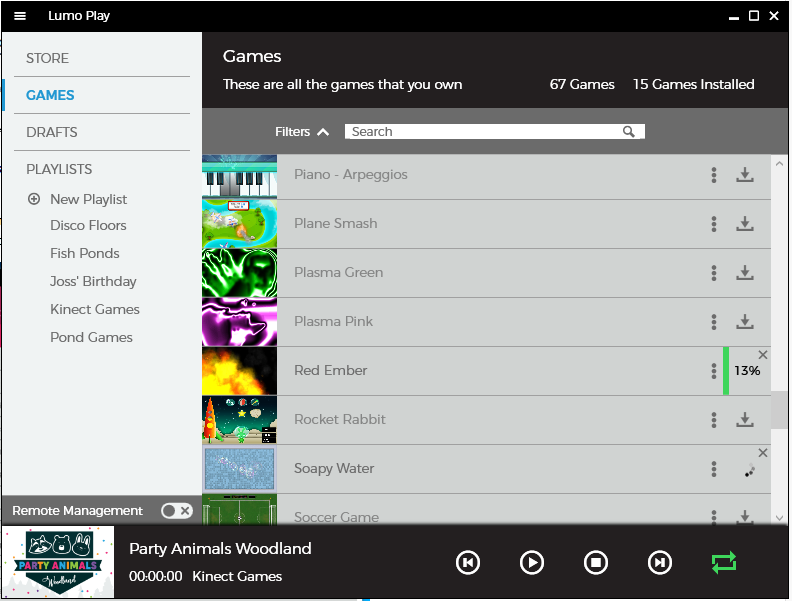Toggle Remote Management switch
The image size is (792, 601).
pos(176,511)
